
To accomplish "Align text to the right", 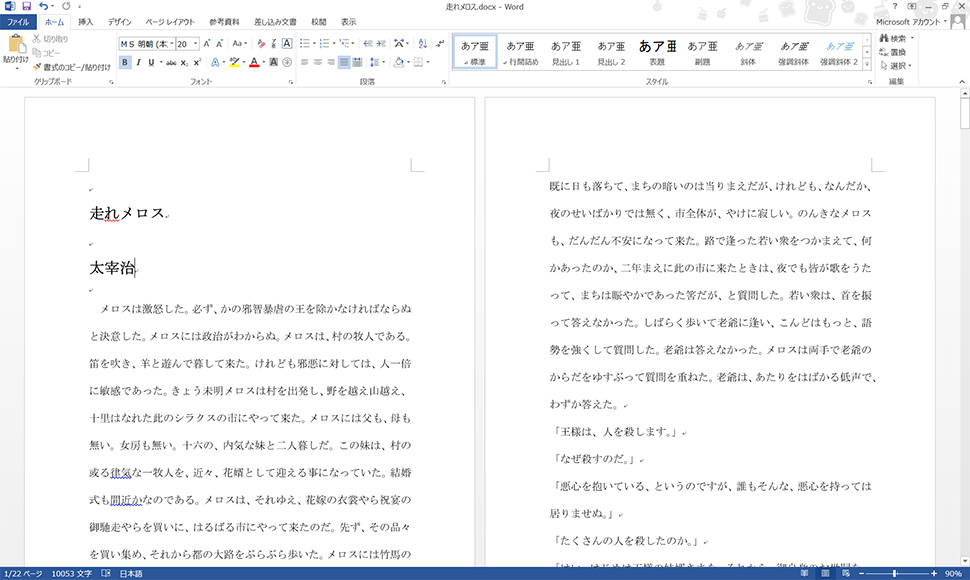I will pyautogui.click(x=330, y=62).
